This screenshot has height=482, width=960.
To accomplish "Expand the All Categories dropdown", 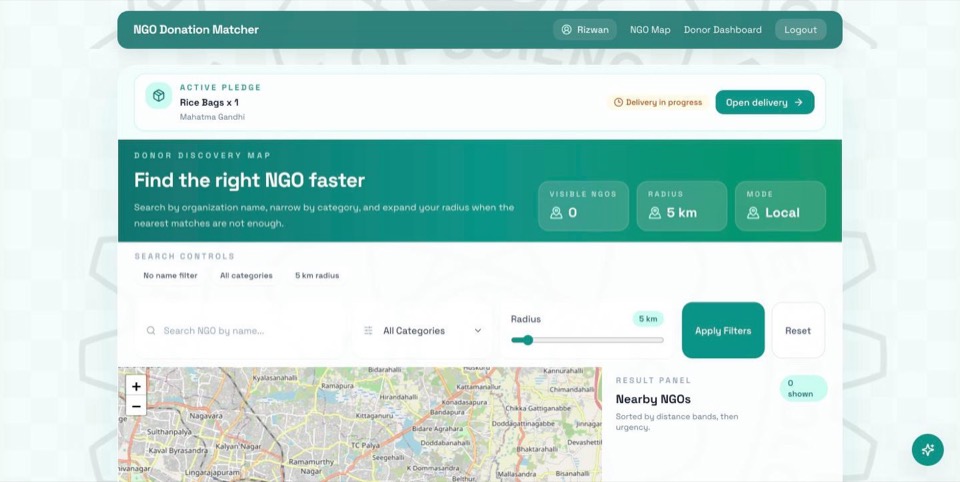I will click(423, 331).
